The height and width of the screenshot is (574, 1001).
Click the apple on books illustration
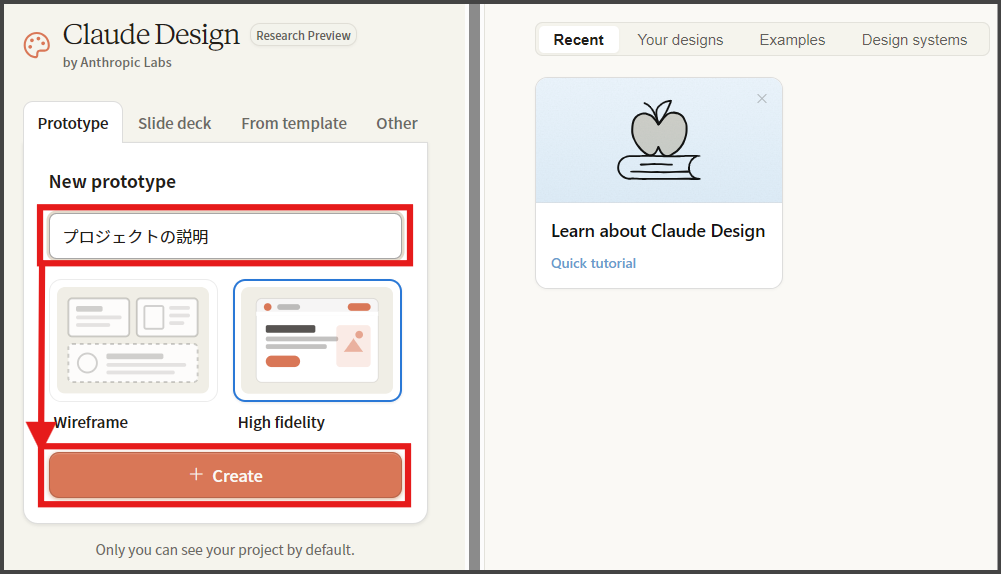point(659,141)
